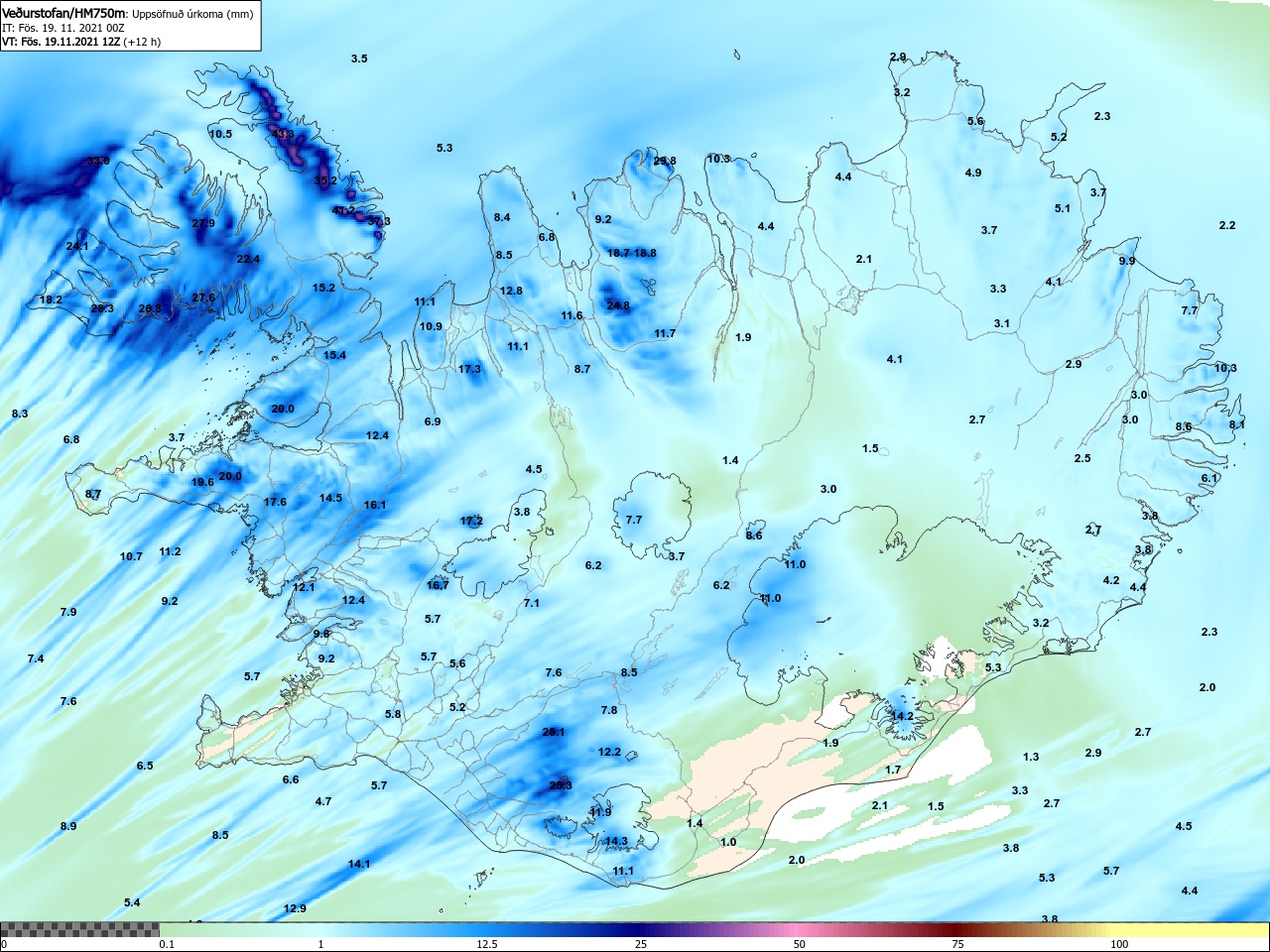Select the 11.6 precipitation label
Screen dimensions: 1270x952
pyautogui.click(x=571, y=315)
